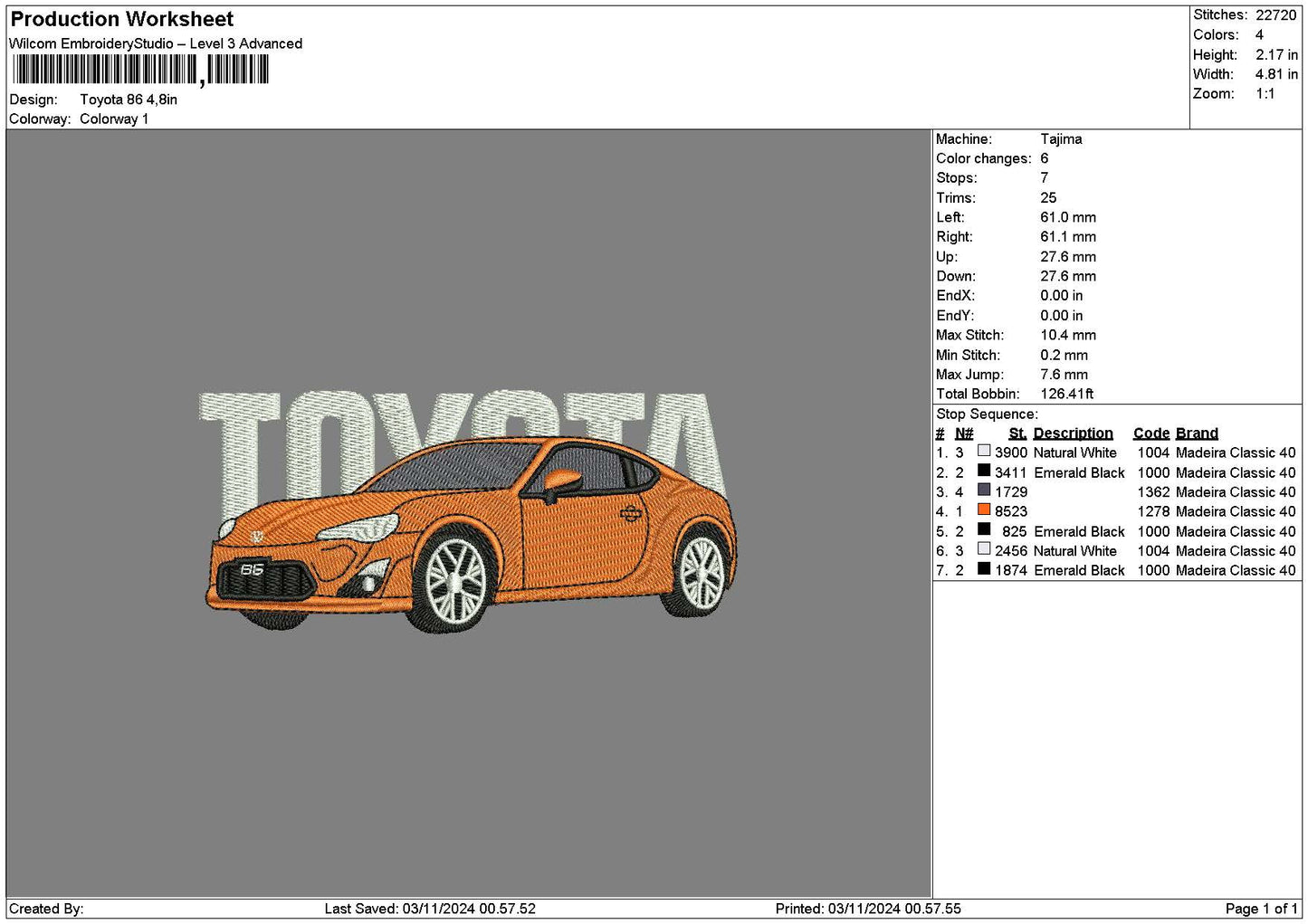Click the 'Stop Sequence:' heading

click(x=988, y=414)
